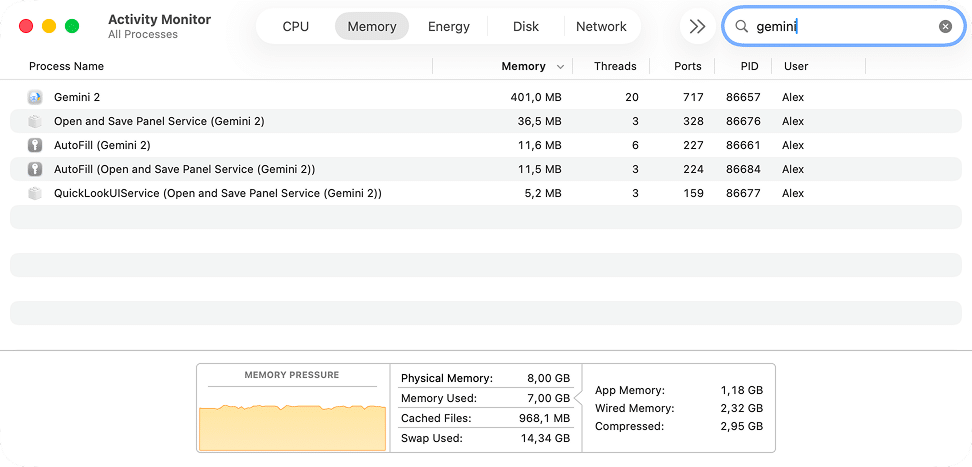Click the Open and Save Panel Service row icon

click(35, 121)
